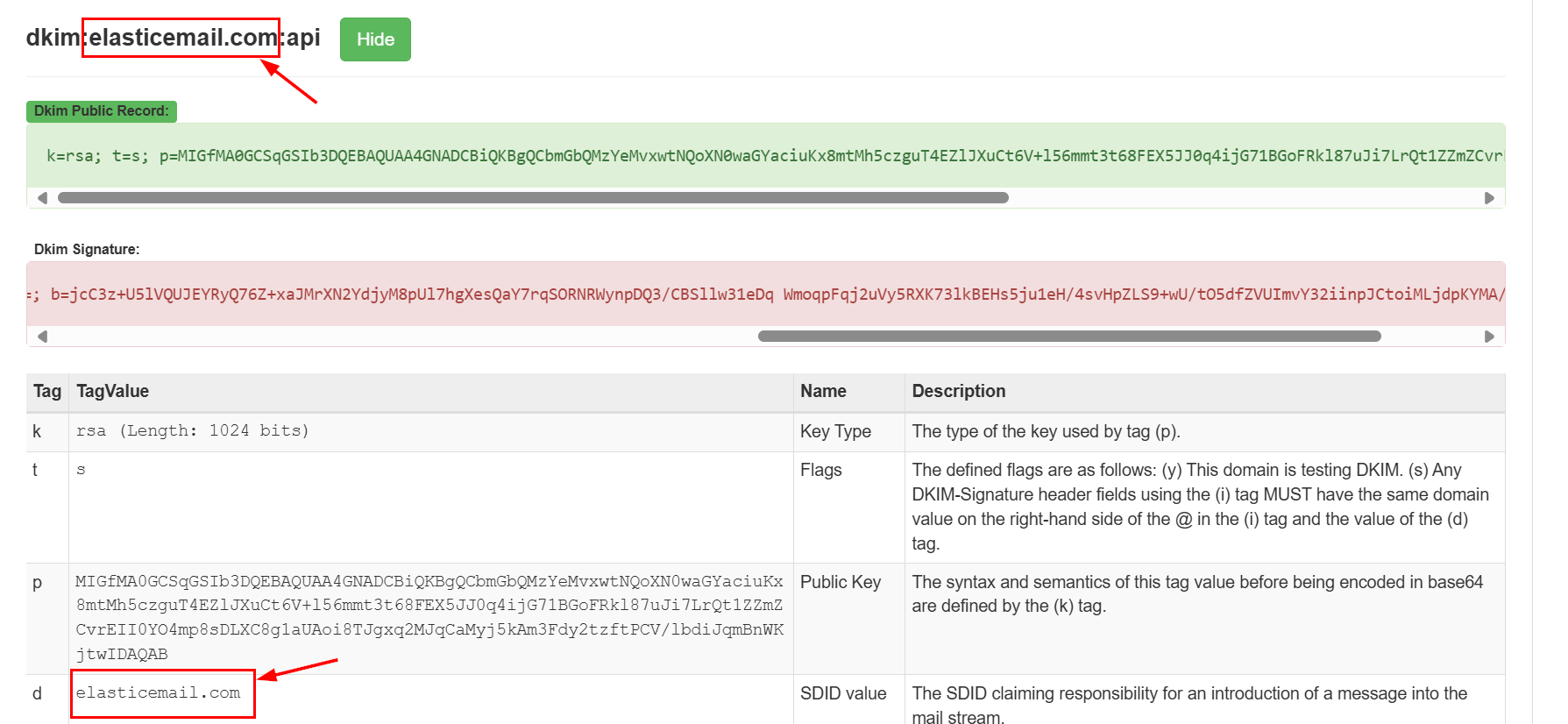Click the right arrow of the Dkim Signature scrollbar
The image size is (1568, 724).
click(x=1488, y=337)
